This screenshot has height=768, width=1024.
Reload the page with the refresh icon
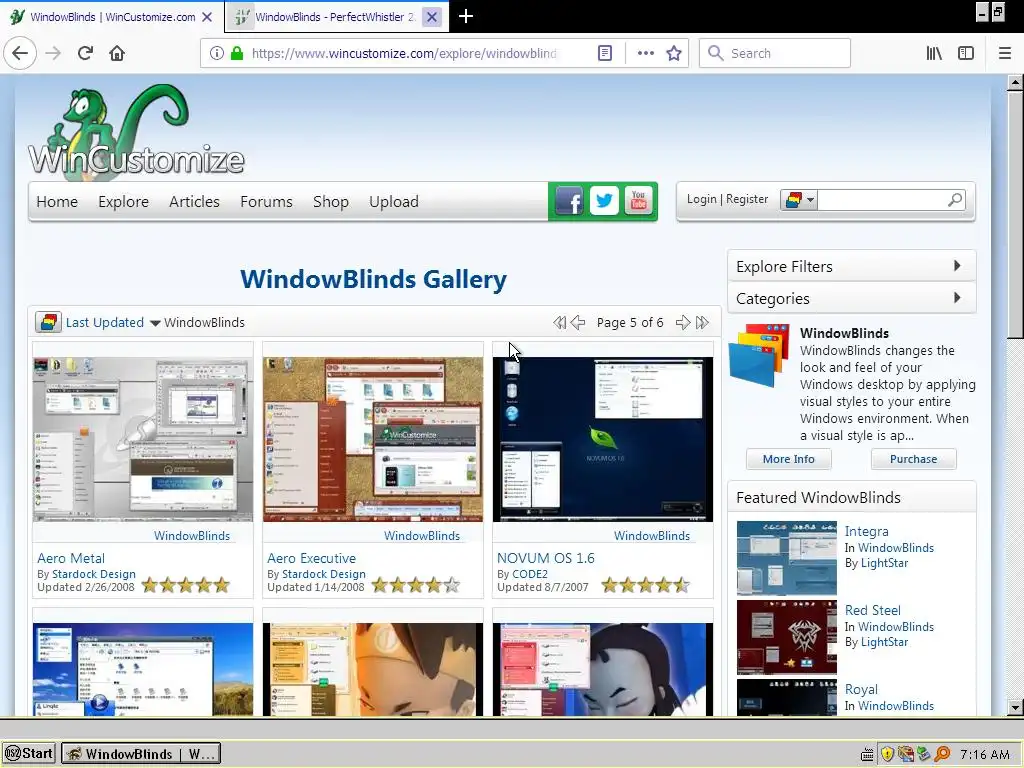[85, 53]
